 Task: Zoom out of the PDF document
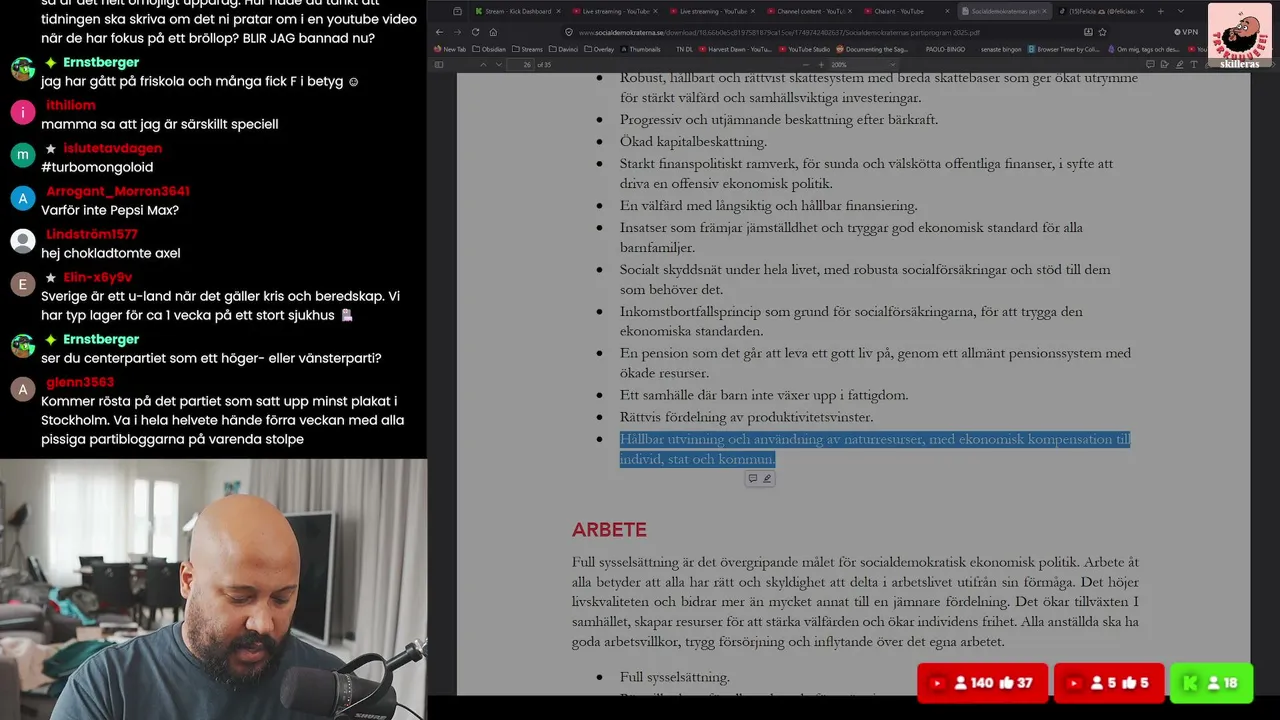click(805, 64)
